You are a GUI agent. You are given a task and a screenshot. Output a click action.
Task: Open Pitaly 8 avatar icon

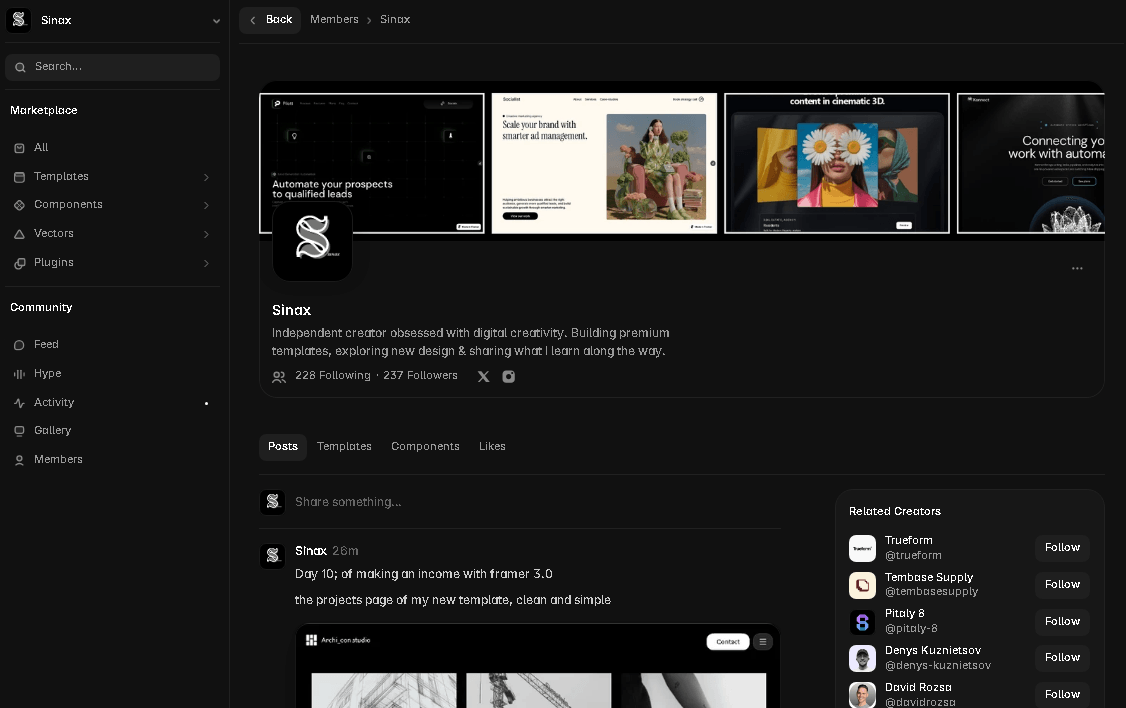(x=862, y=623)
